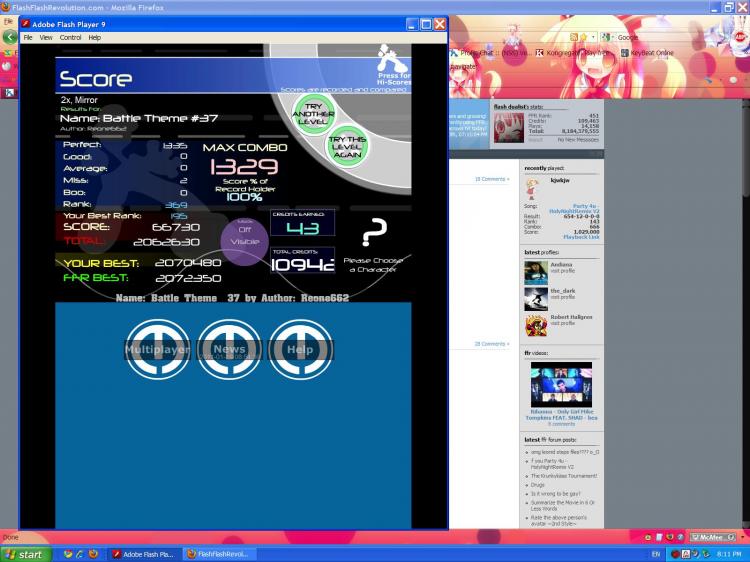This screenshot has height=562, width=750.
Task: Play the ffr videos thumbnail
Action: point(562,385)
